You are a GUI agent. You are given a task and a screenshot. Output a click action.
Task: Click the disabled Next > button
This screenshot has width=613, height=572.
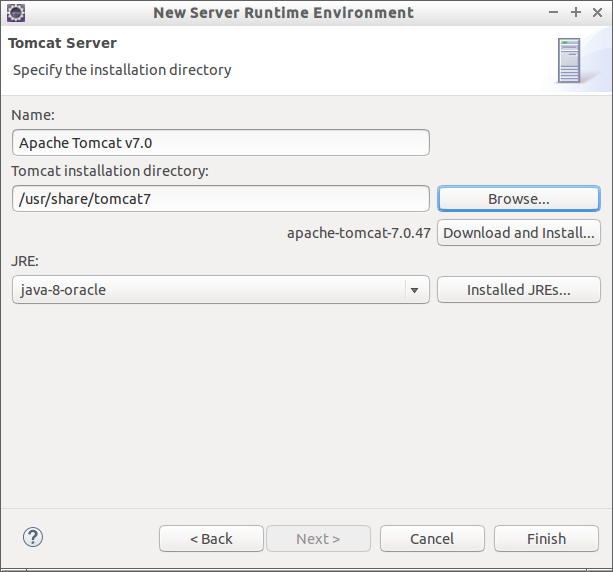pos(318,539)
